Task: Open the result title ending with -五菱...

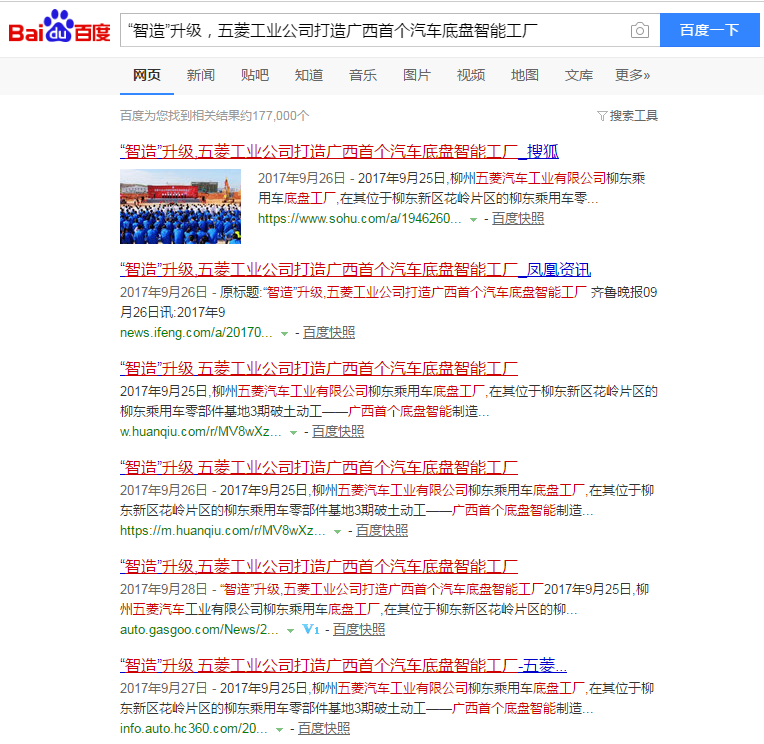Action: pos(343,665)
